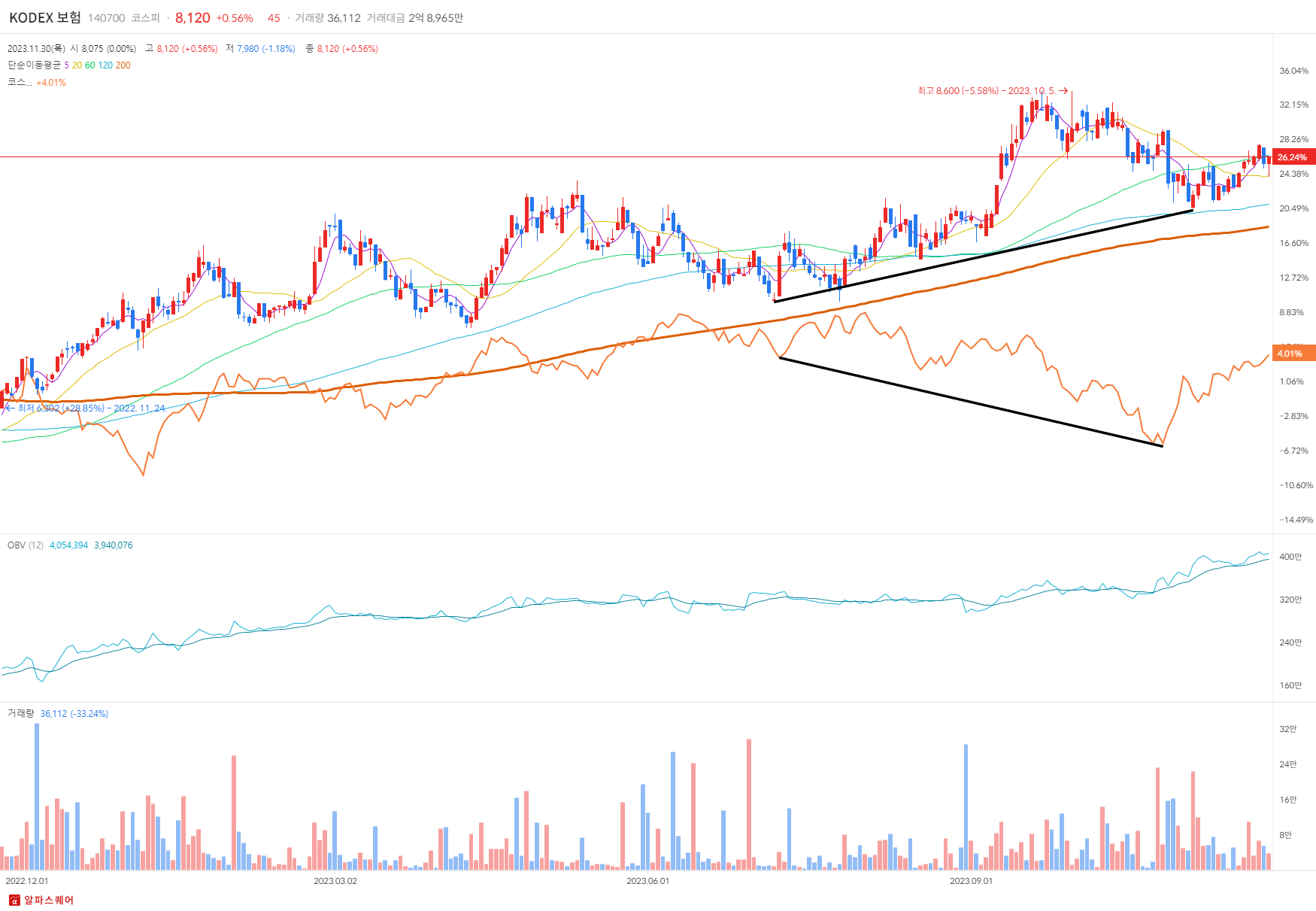The height and width of the screenshot is (911, 1316).
Task: Click the low price 저 7,980 (-1.18%)
Action: pos(260,49)
